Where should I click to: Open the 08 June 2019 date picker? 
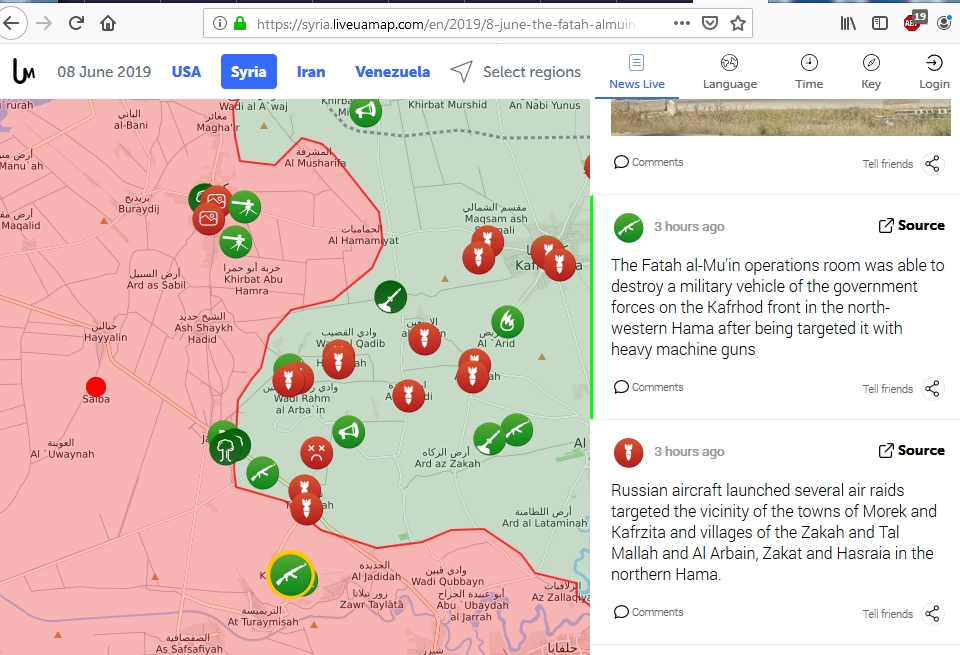coord(104,72)
